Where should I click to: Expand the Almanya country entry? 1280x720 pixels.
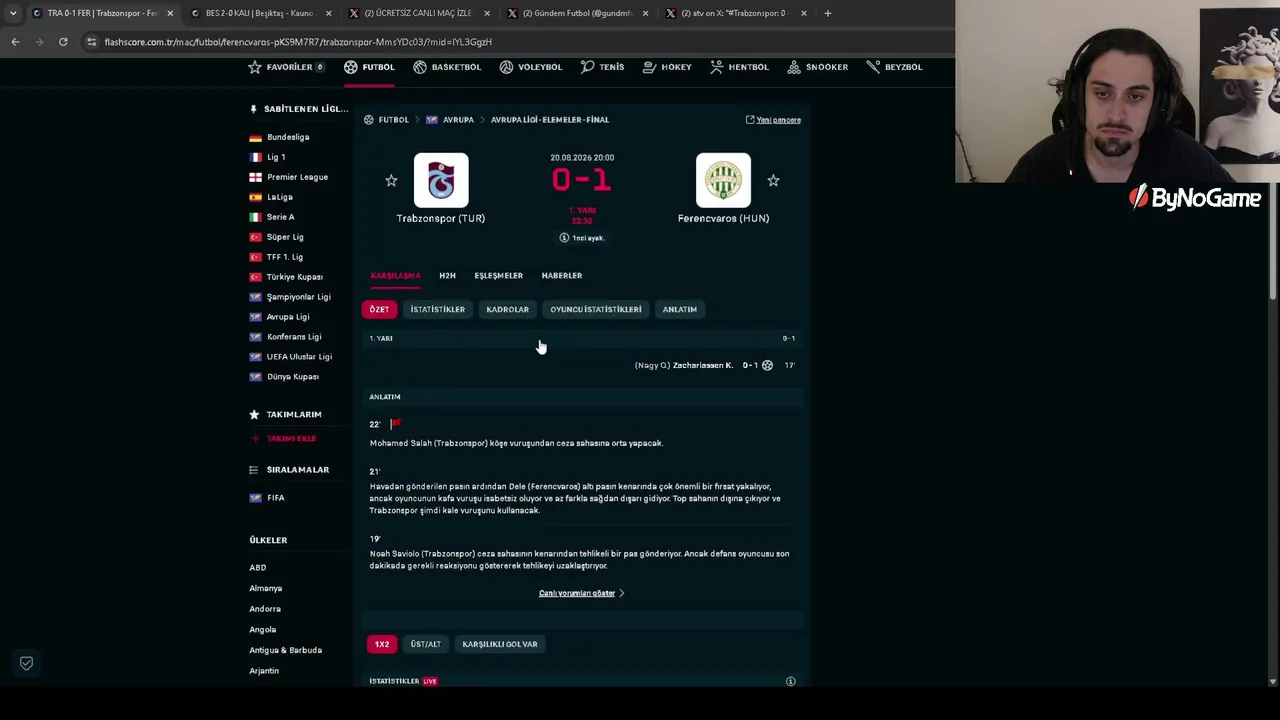click(266, 589)
